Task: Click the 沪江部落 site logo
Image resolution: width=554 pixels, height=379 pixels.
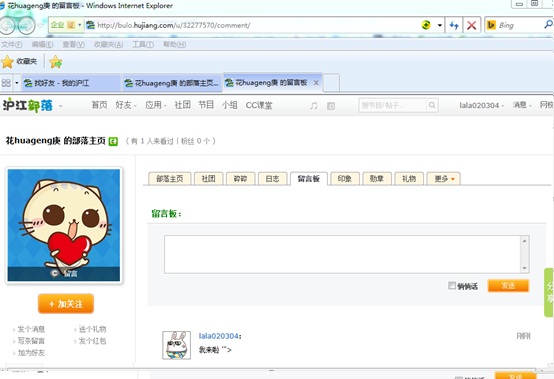Action: 28,105
